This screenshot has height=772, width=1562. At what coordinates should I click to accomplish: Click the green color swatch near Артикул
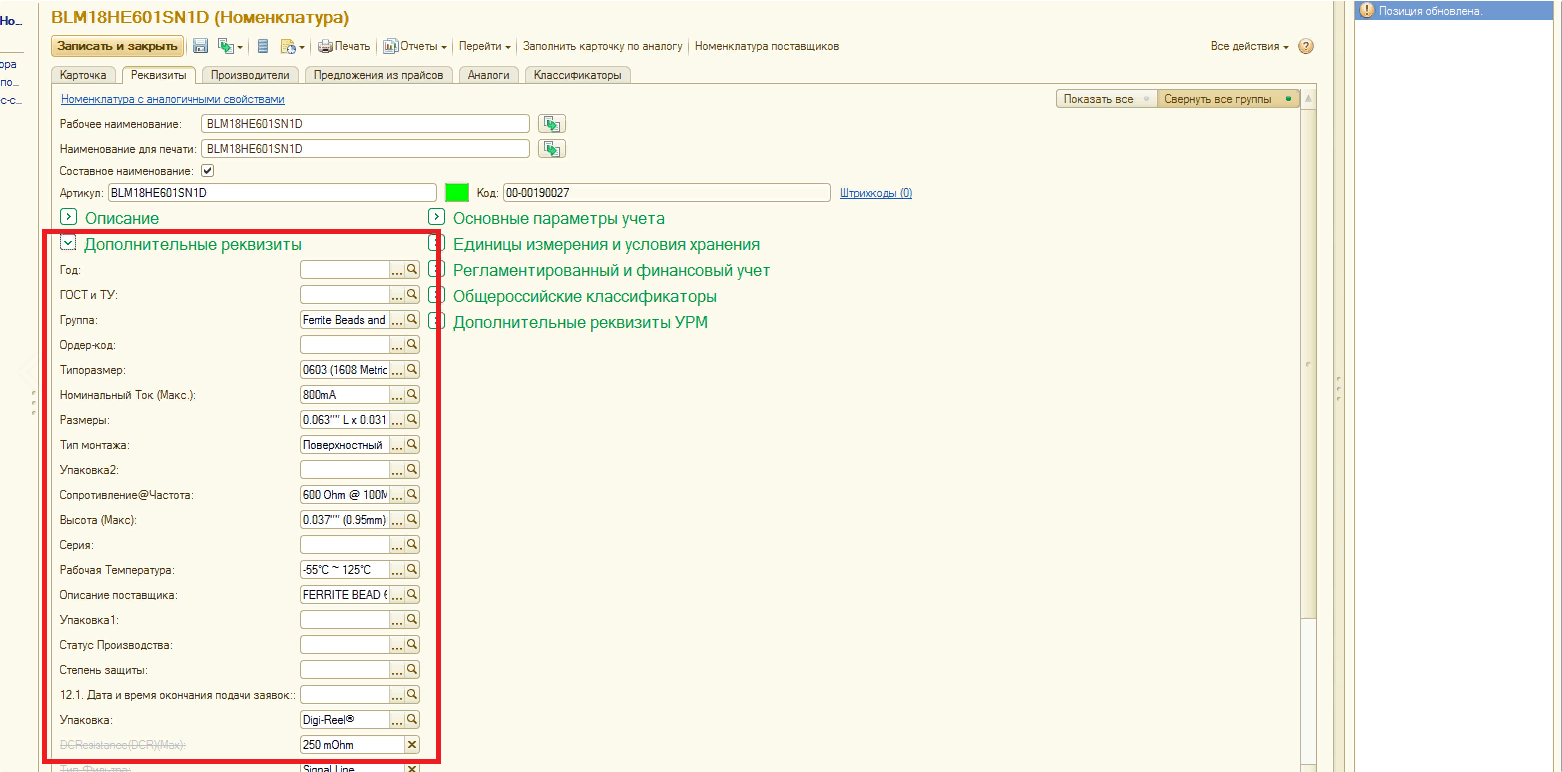click(456, 193)
